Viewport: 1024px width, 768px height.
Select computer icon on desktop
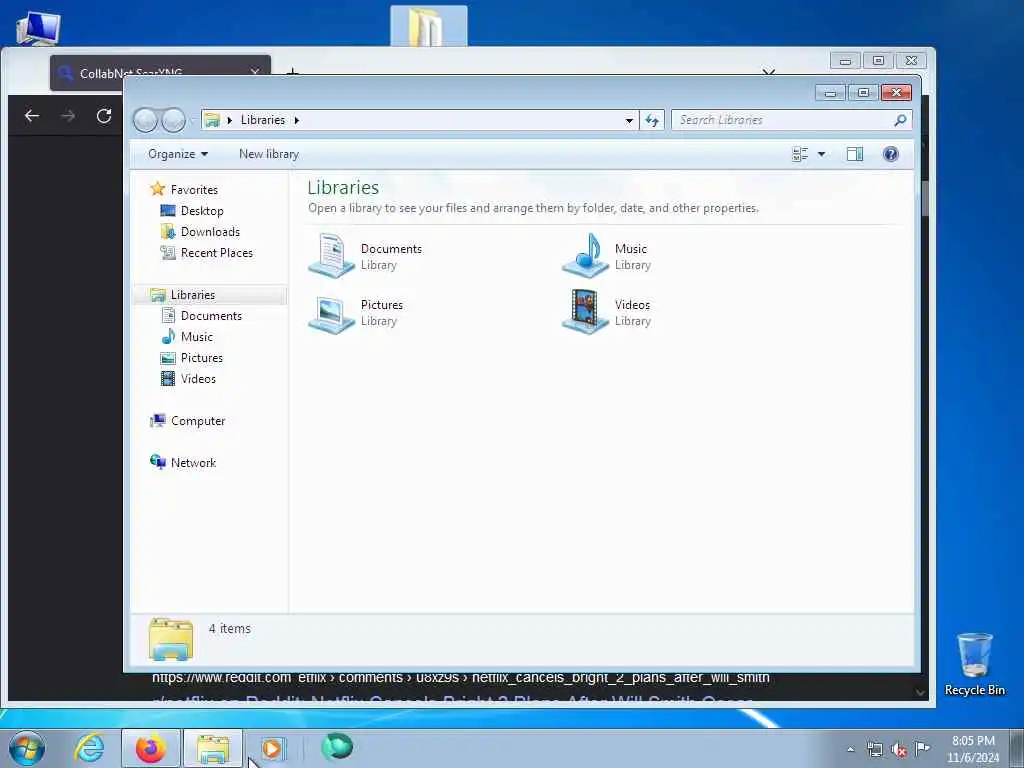click(x=38, y=27)
